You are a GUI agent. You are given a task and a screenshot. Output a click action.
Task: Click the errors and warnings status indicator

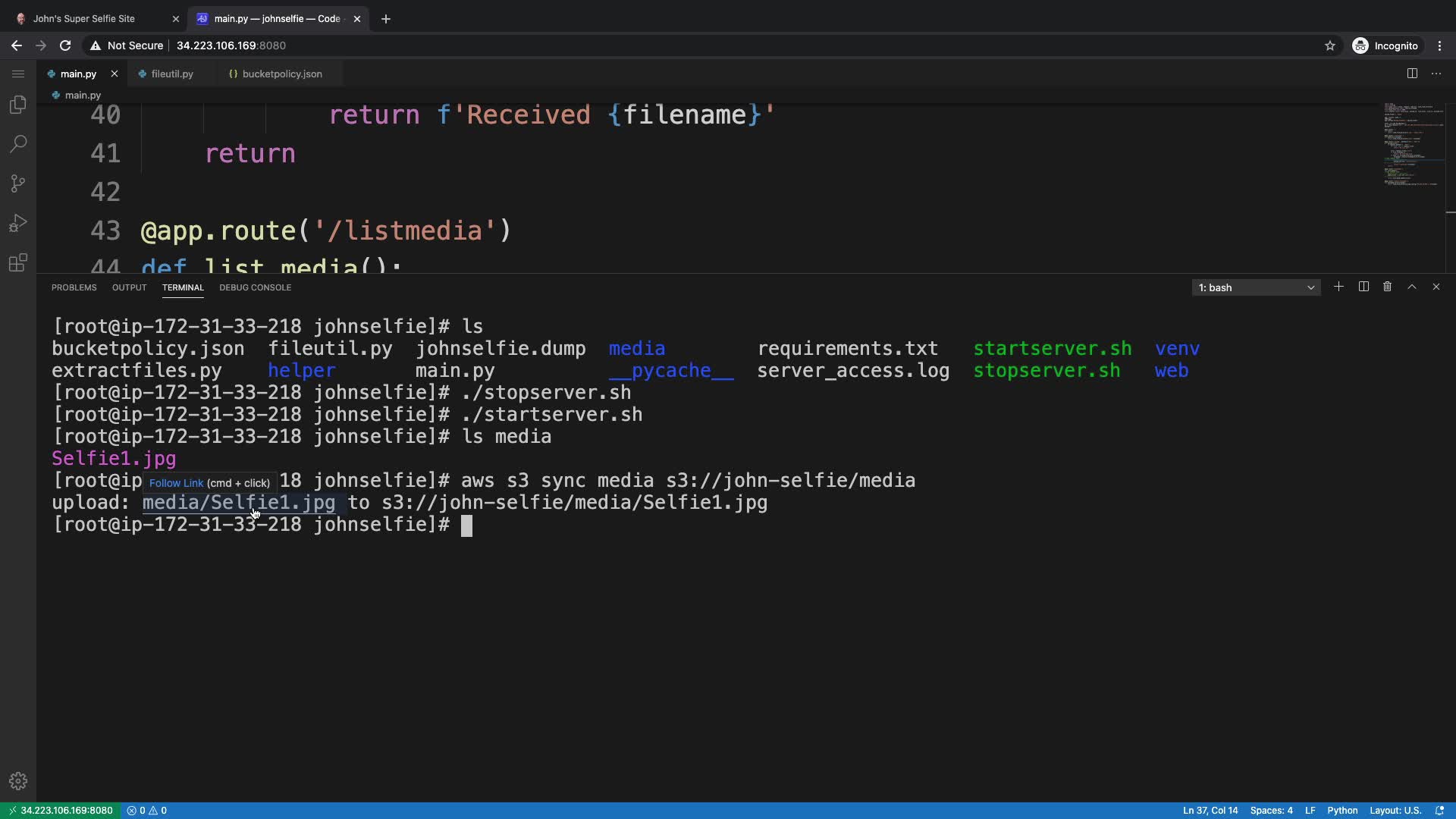tap(147, 810)
